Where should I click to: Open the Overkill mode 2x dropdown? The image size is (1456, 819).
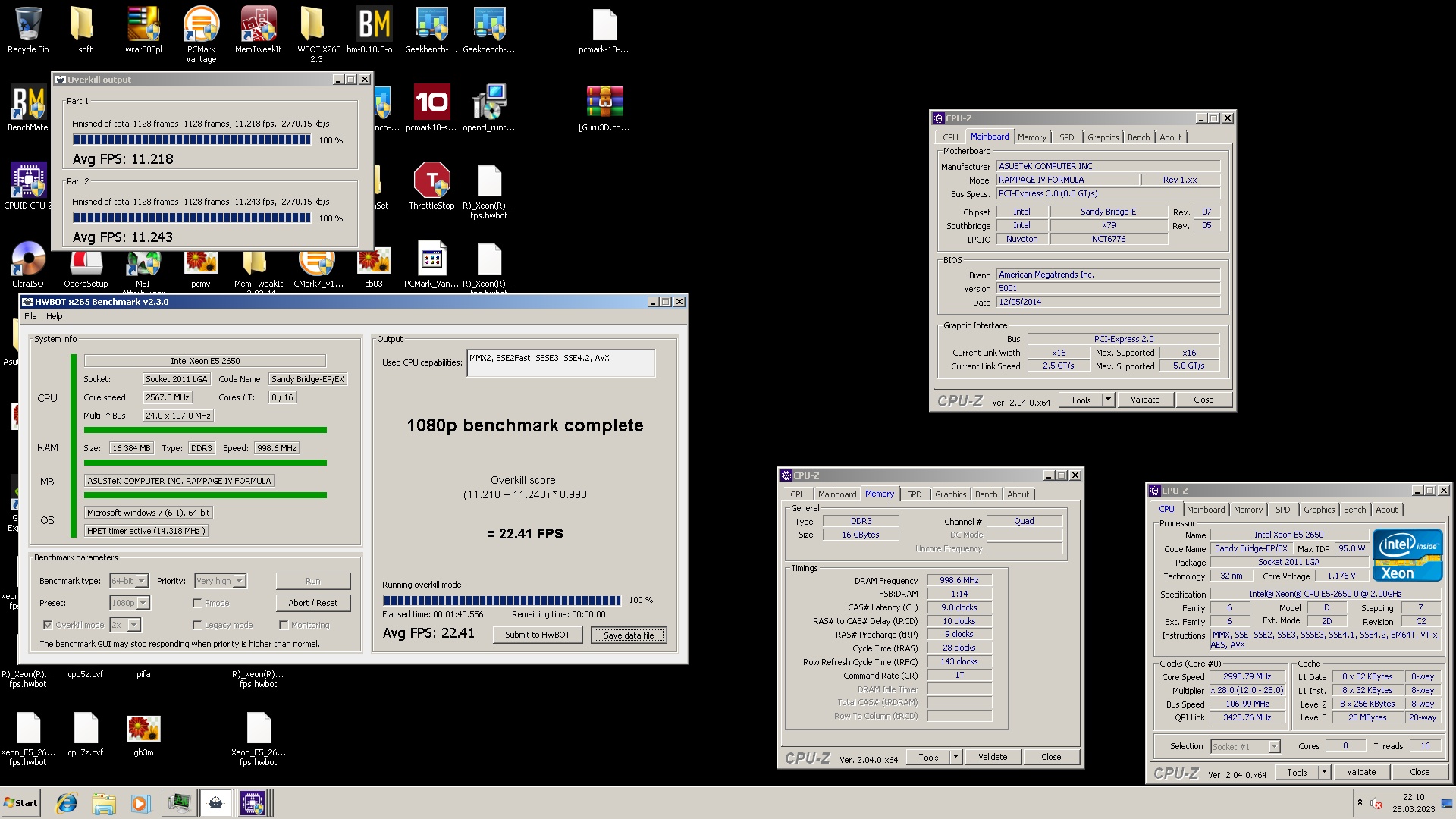pyautogui.click(x=125, y=625)
